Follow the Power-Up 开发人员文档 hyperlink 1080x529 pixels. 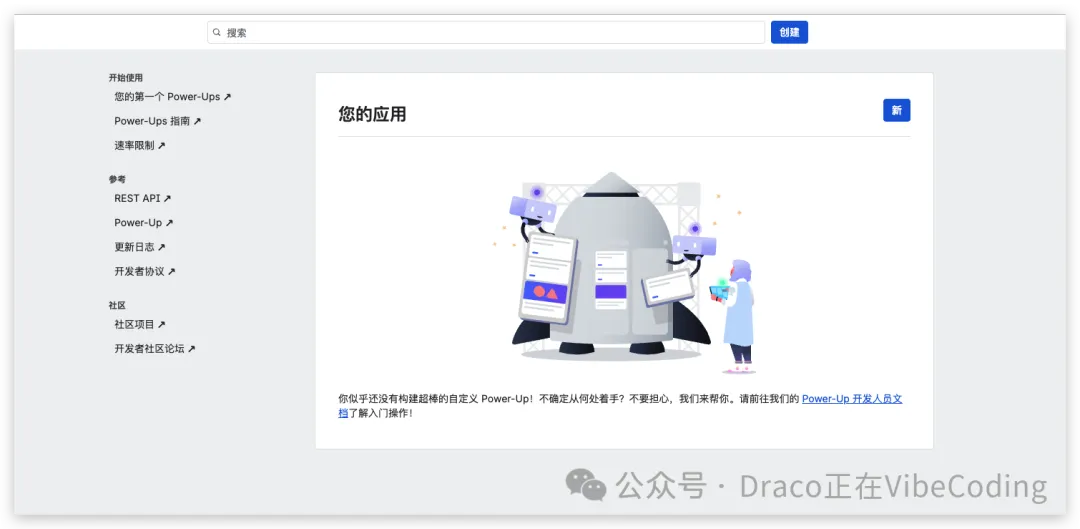(x=851, y=399)
